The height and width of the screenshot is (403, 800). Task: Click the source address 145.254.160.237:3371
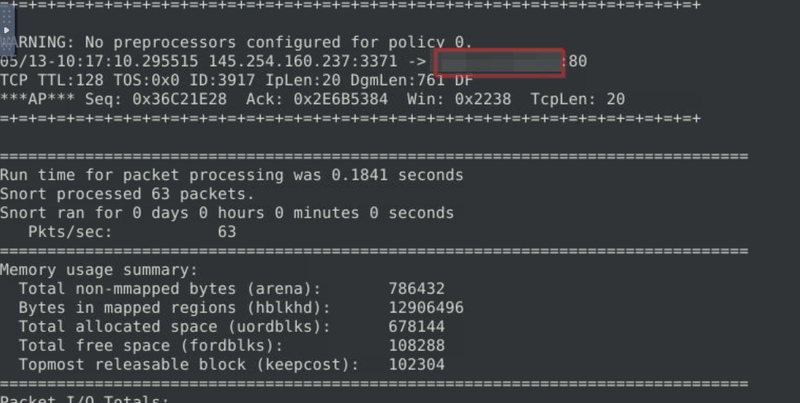click(303, 61)
